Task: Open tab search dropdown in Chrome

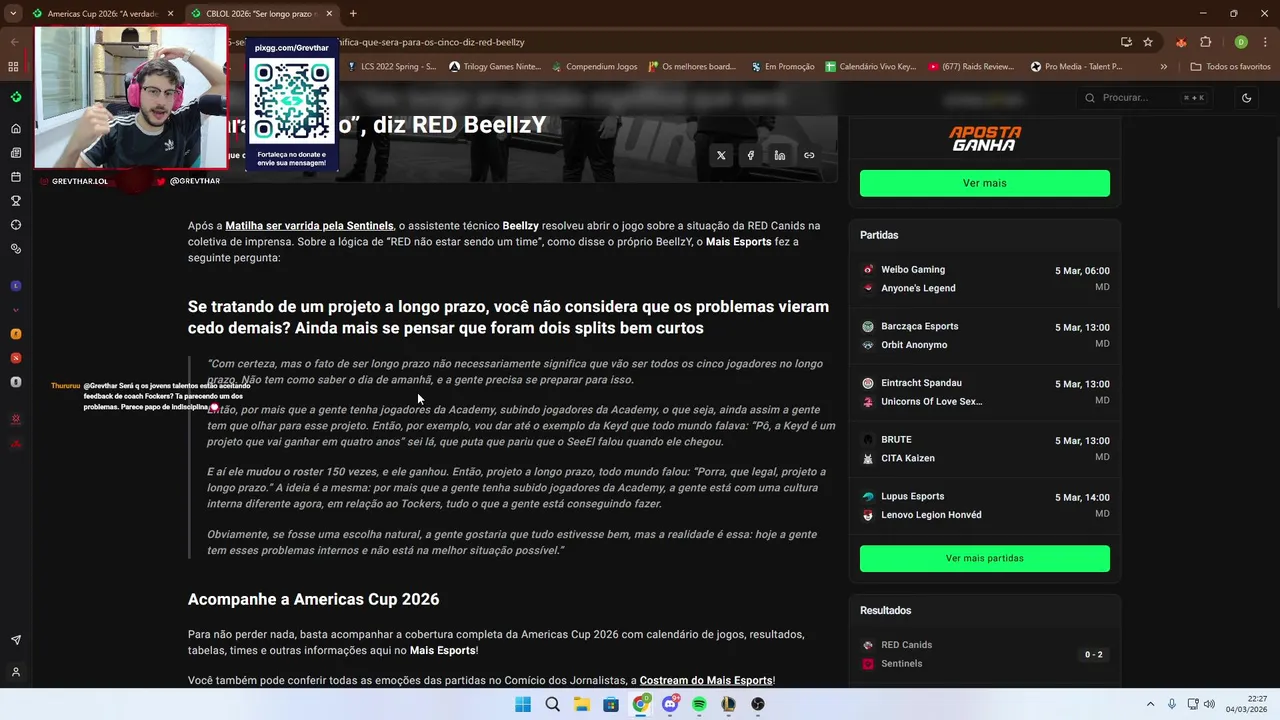Action: coord(13,13)
